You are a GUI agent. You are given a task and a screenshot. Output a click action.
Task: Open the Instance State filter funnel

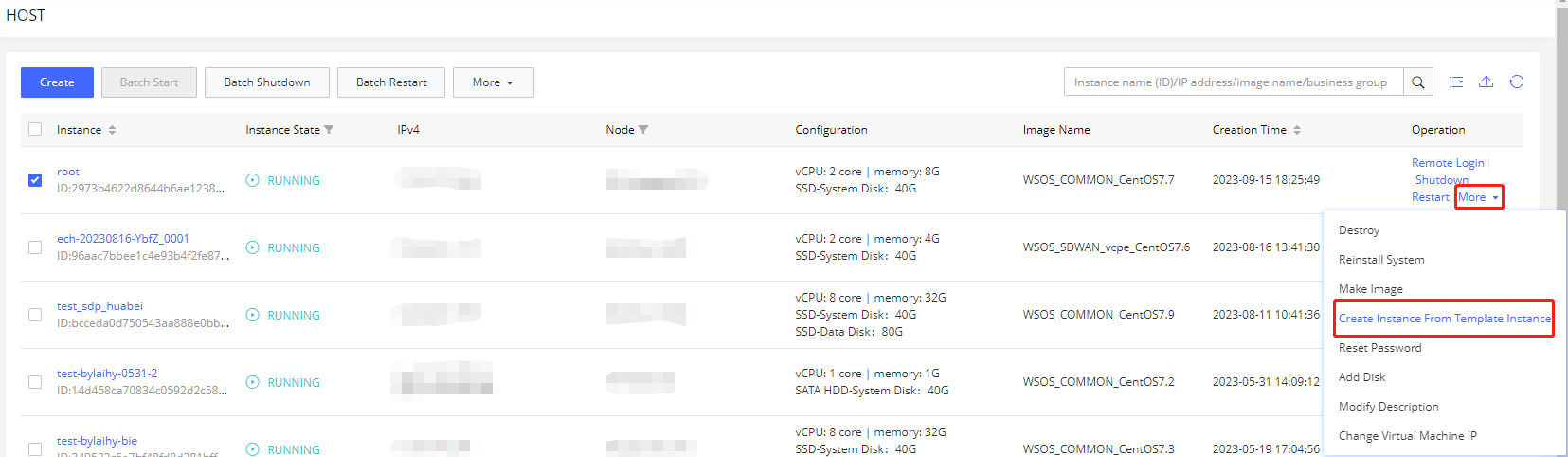pyautogui.click(x=329, y=130)
